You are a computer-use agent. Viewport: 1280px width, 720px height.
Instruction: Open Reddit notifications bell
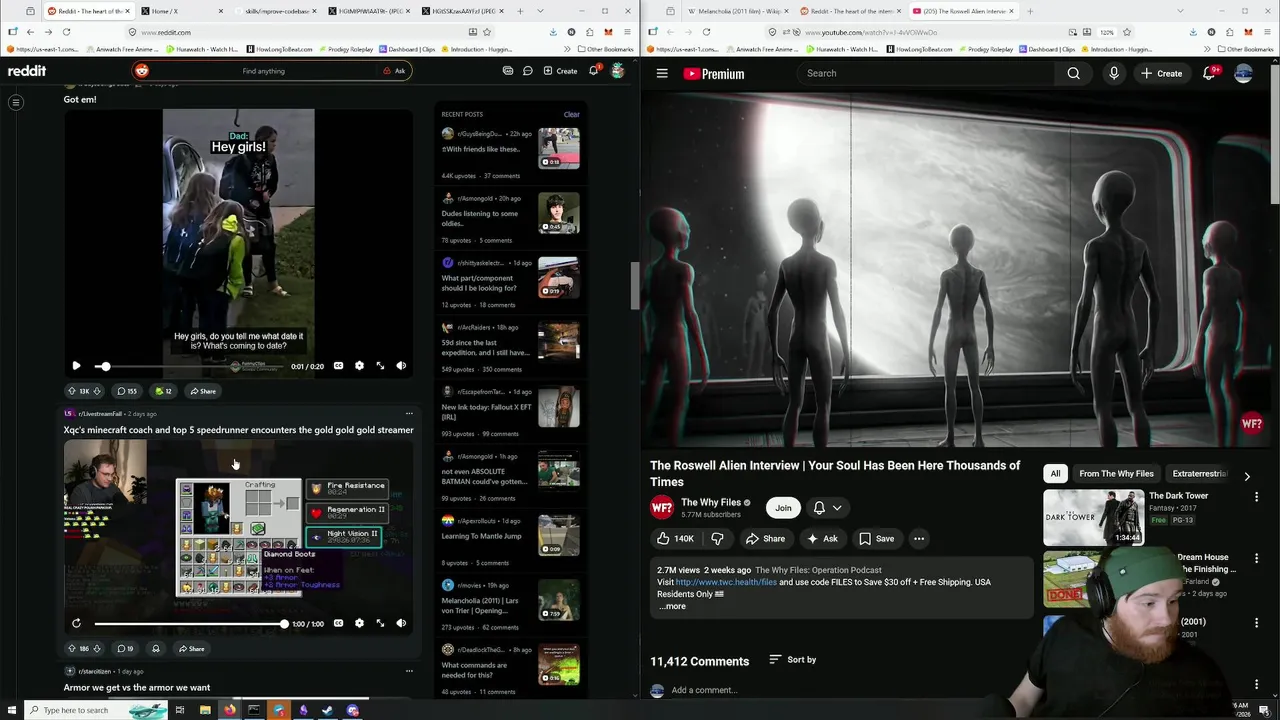pos(594,71)
